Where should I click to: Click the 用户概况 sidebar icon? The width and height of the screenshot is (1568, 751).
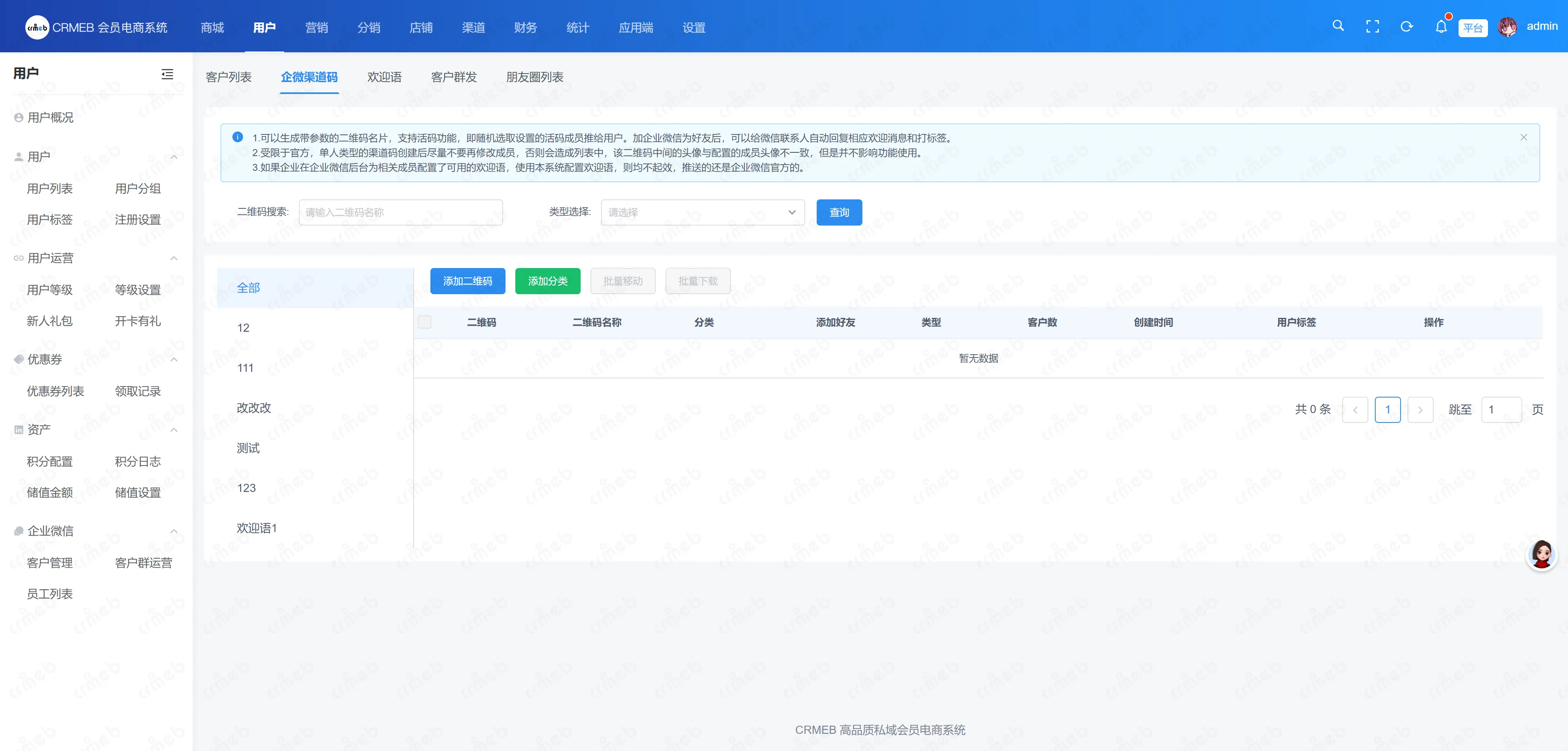coord(19,118)
